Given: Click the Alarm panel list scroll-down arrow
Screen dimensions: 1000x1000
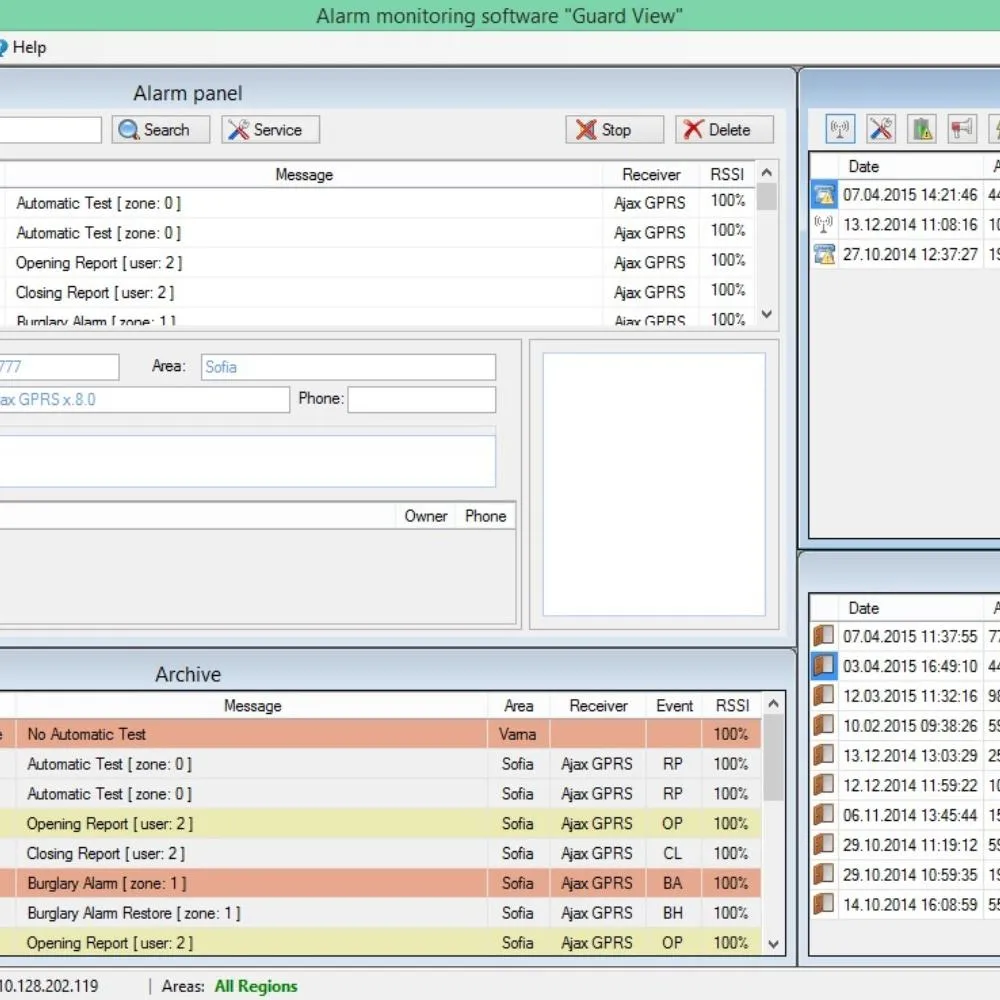Looking at the screenshot, I should 767,314.
